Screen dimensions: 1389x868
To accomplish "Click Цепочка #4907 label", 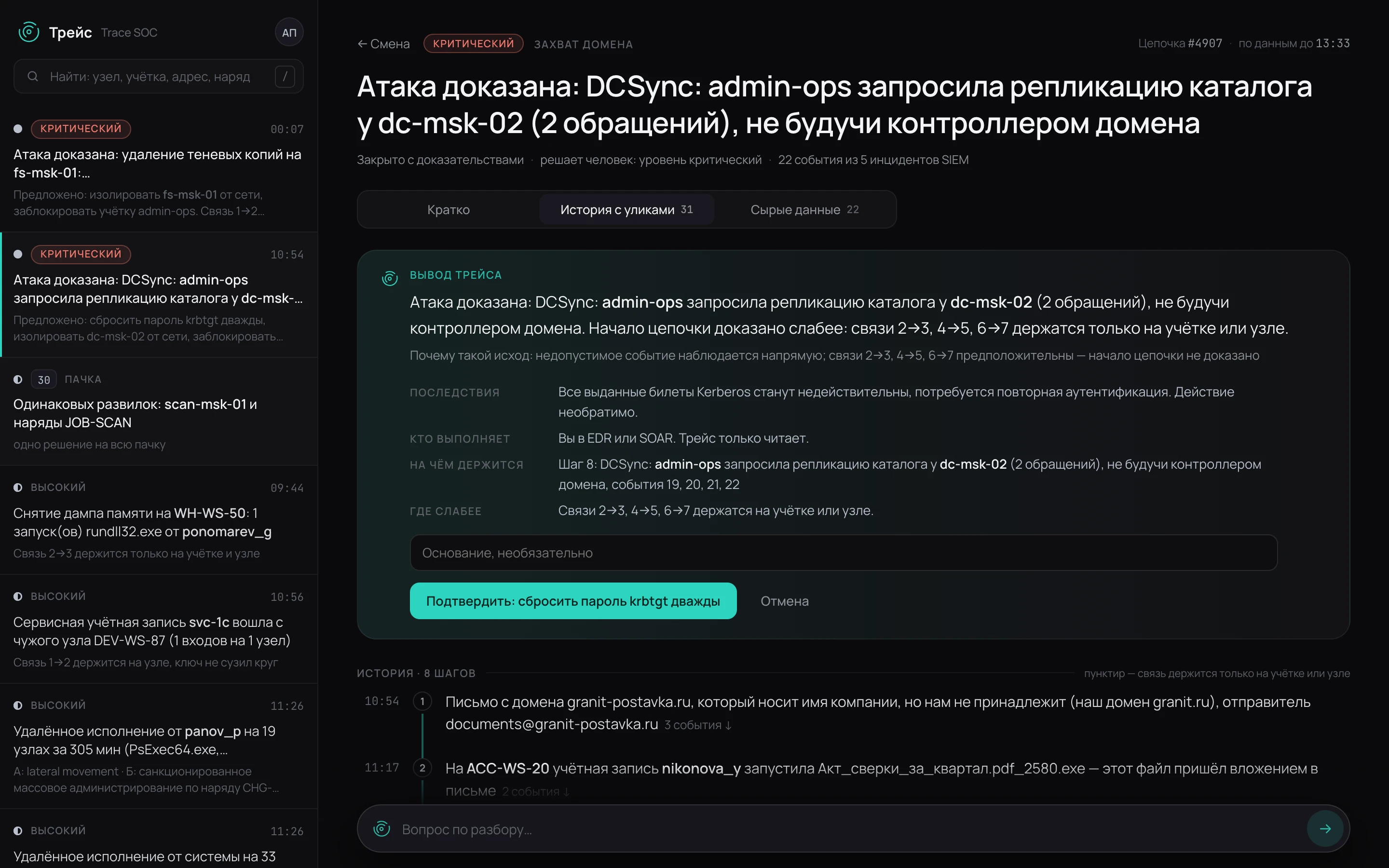I will tap(1180, 43).
